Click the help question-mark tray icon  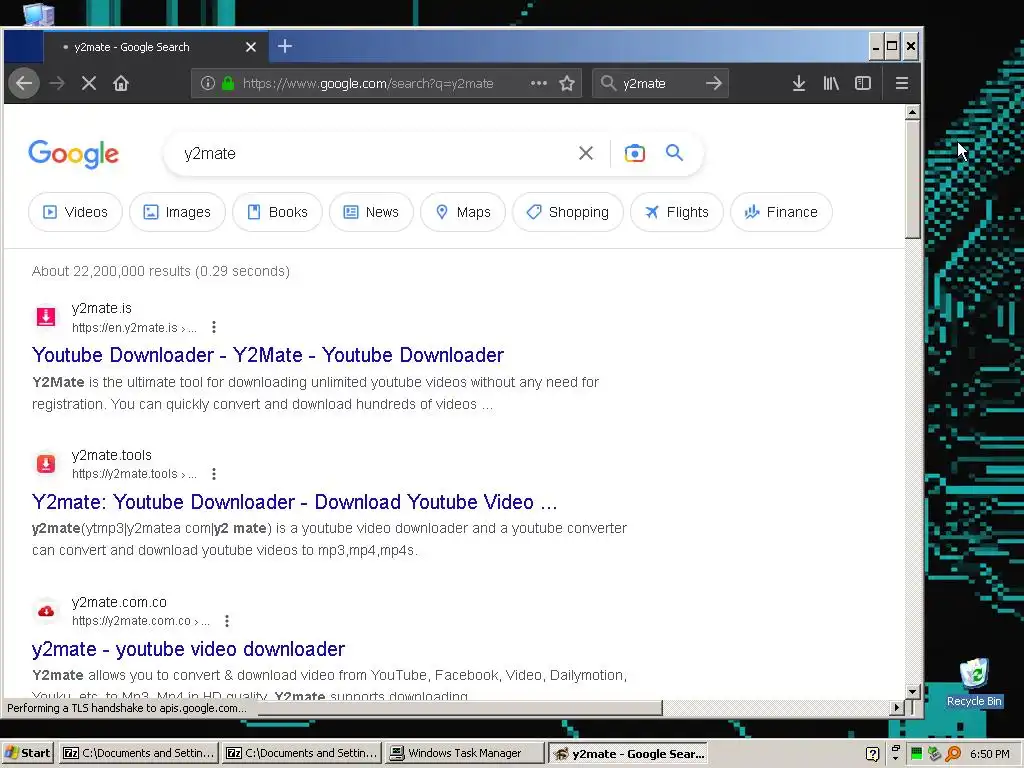[872, 754]
